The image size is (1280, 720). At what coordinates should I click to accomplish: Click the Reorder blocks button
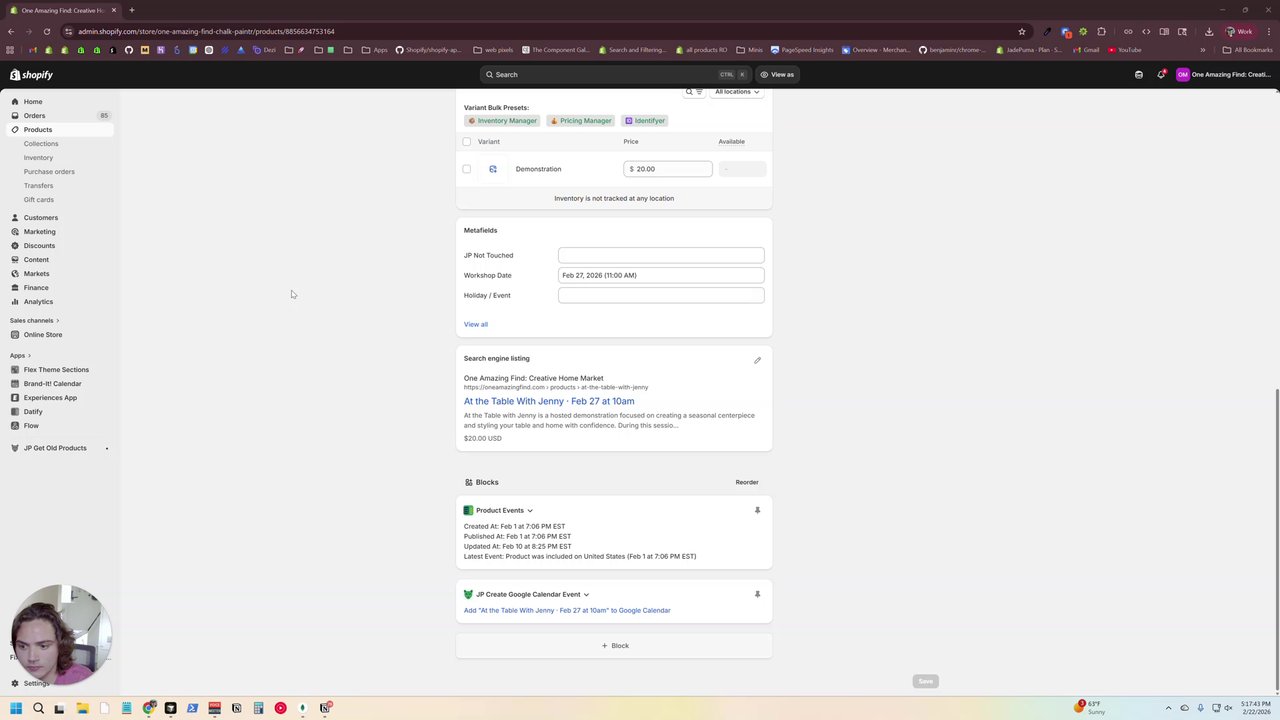click(x=747, y=482)
